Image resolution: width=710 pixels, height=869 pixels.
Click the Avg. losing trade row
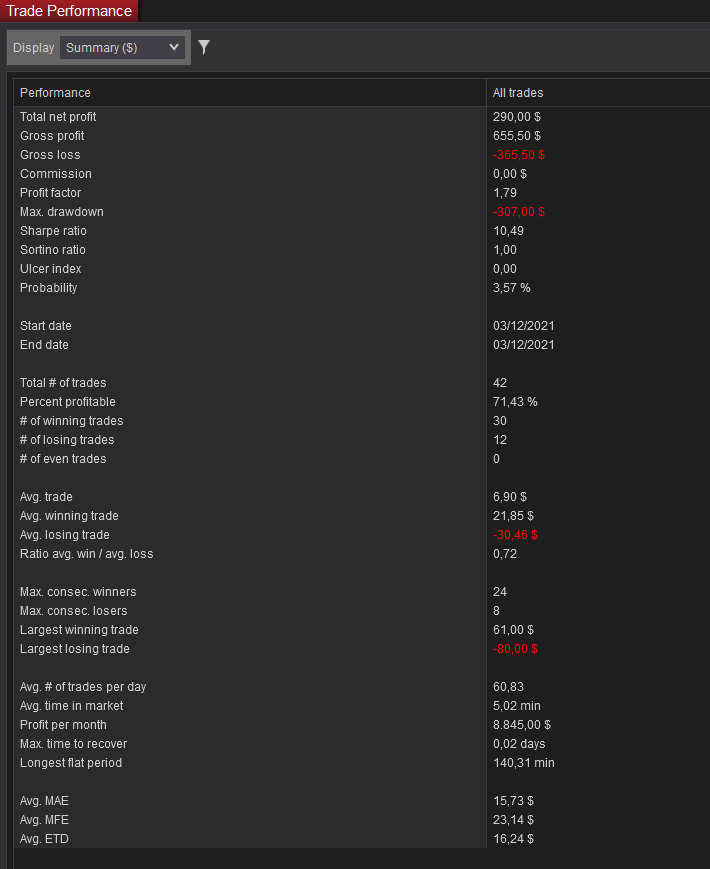pyautogui.click(x=362, y=535)
